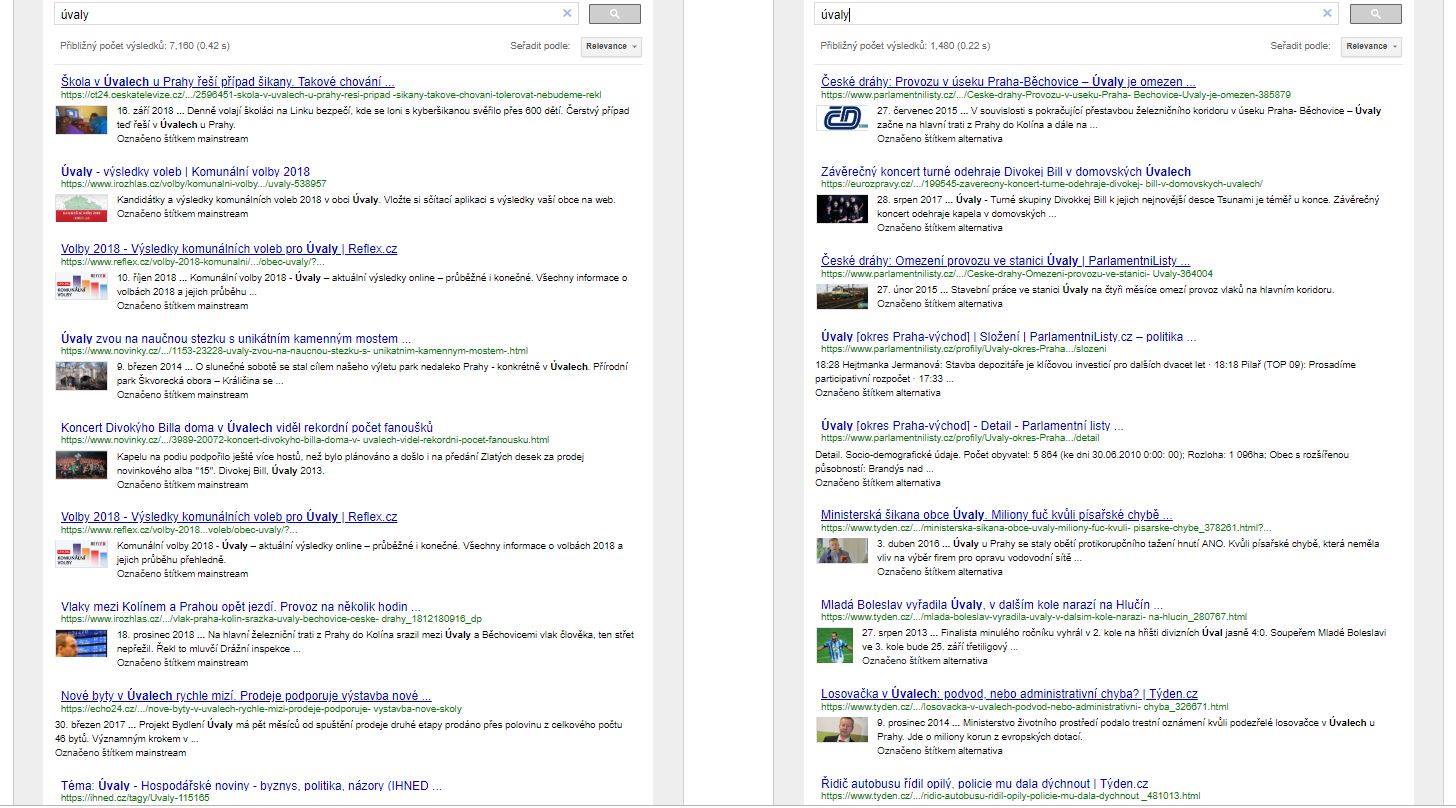Open result "Škola v Úvalech u Prahy řeší případ šikany"
The height and width of the screenshot is (808, 1456).
[227, 82]
